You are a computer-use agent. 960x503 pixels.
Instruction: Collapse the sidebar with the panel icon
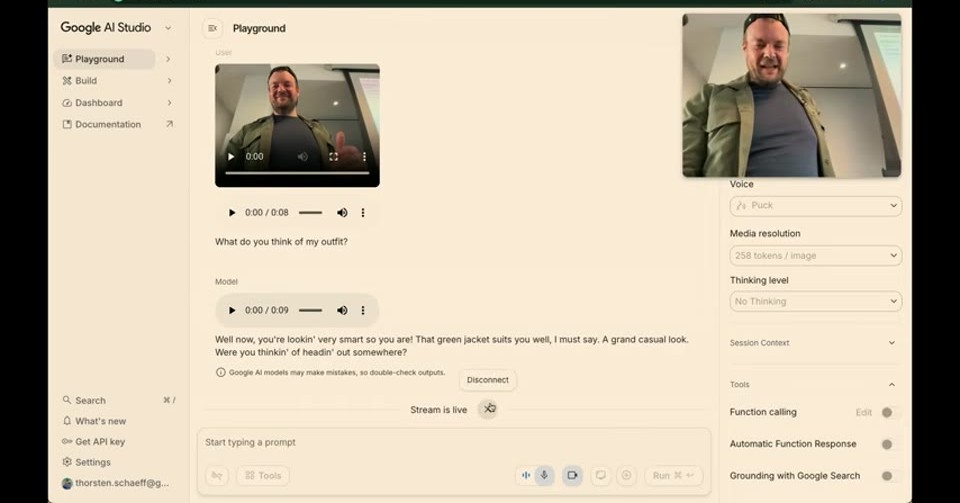click(x=212, y=28)
